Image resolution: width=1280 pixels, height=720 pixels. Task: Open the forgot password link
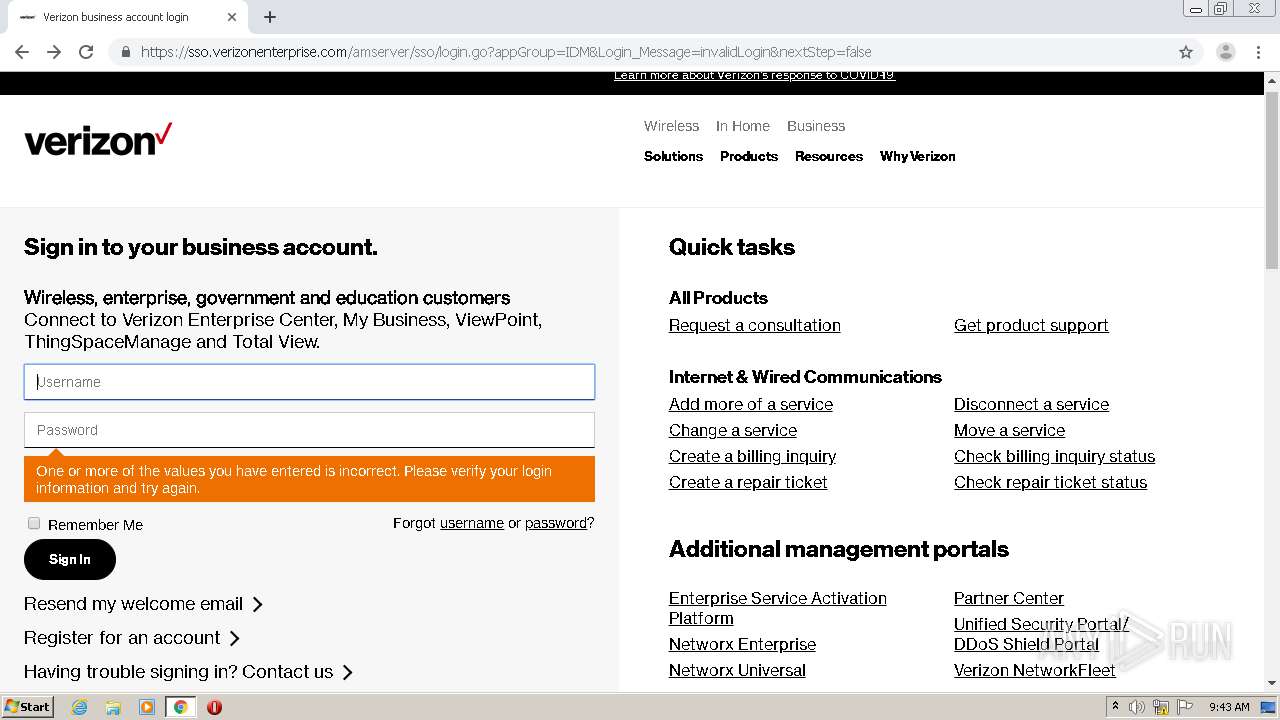point(556,523)
